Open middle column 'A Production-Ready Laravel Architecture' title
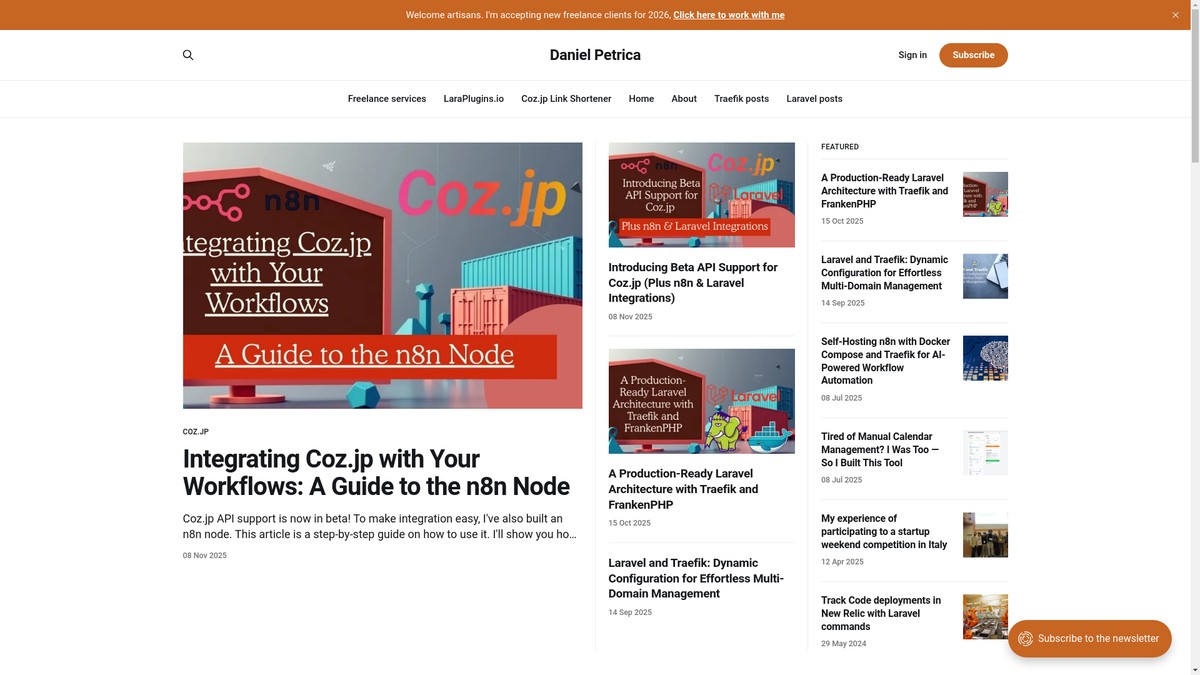 coord(683,489)
